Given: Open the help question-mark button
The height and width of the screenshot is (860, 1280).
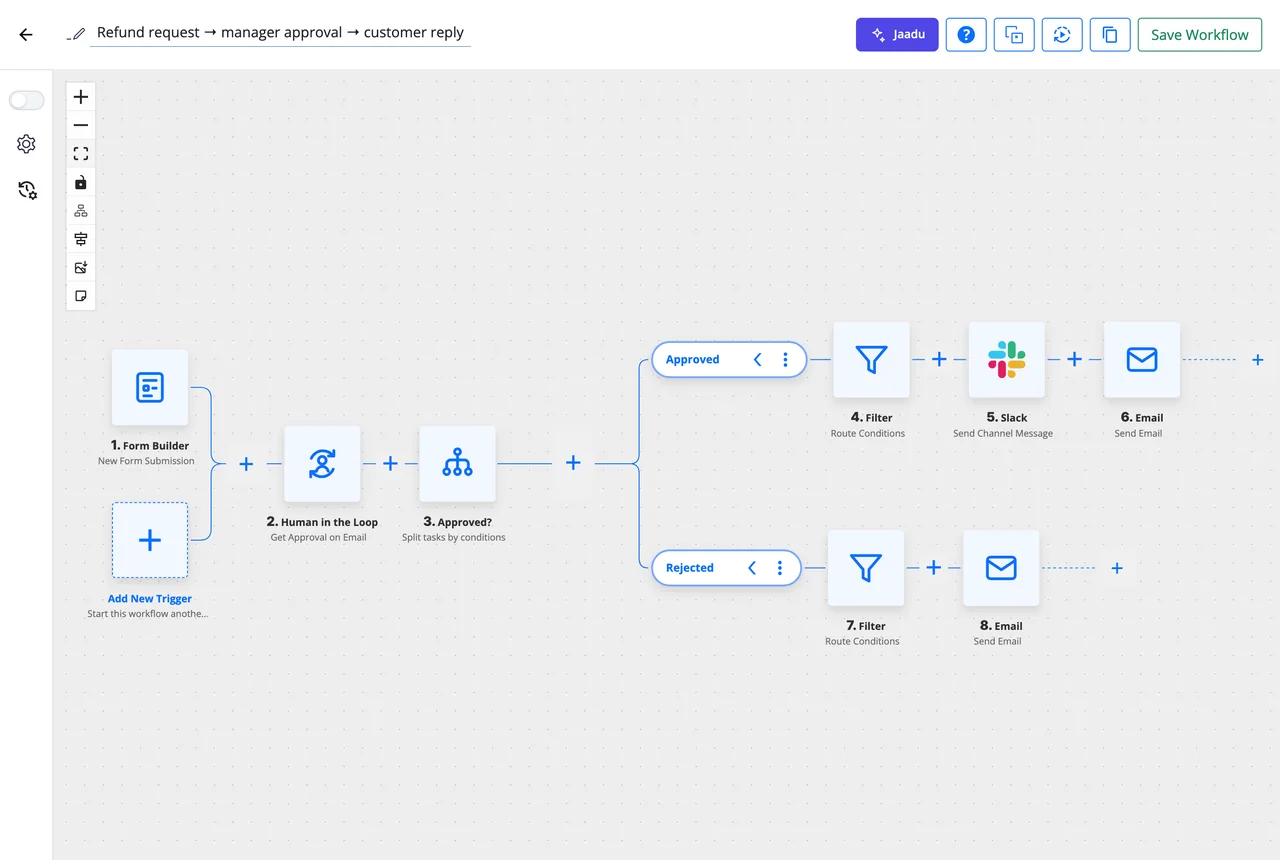Looking at the screenshot, I should 966,34.
